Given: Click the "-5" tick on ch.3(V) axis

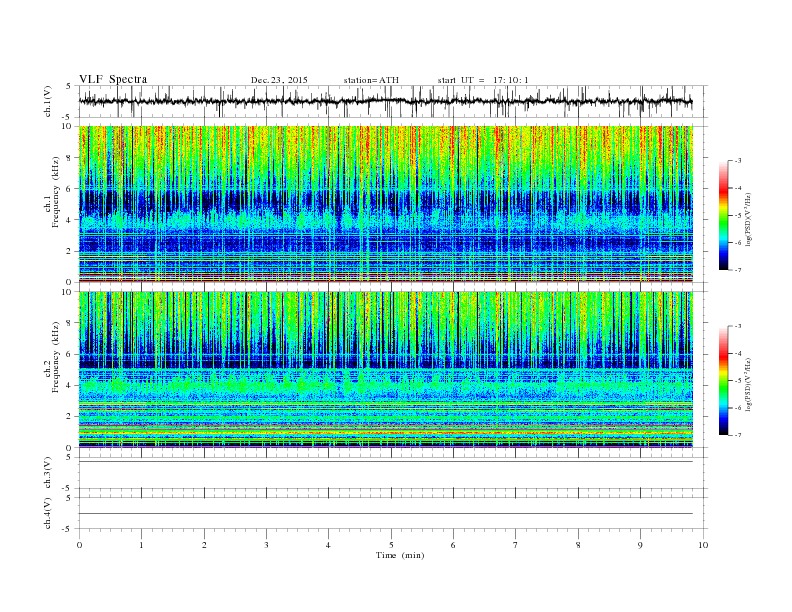Looking at the screenshot, I should pyautogui.click(x=68, y=488).
